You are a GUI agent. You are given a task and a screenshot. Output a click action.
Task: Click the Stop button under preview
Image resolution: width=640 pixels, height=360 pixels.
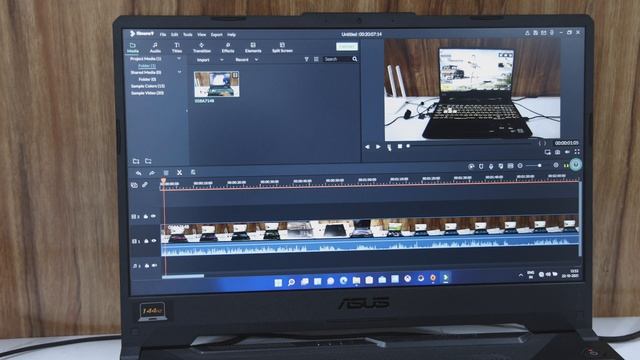400,146
